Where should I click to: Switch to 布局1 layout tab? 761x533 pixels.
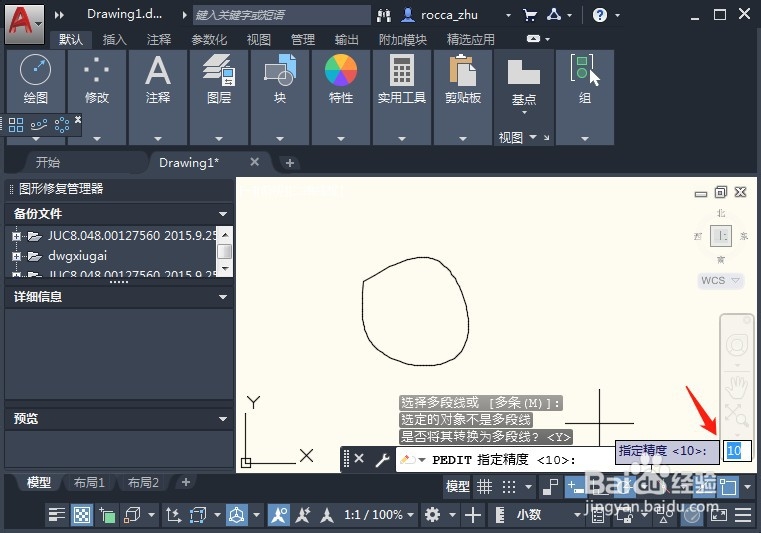(x=89, y=482)
